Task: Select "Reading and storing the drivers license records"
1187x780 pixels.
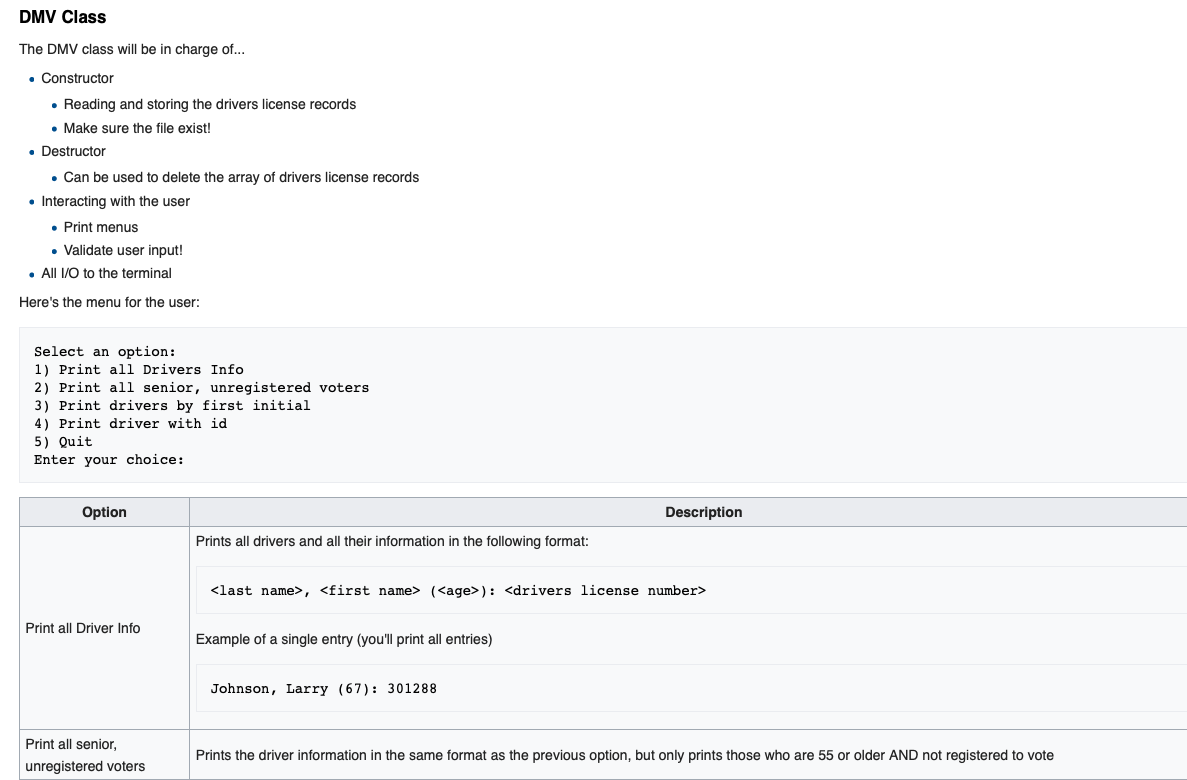Action: [210, 104]
